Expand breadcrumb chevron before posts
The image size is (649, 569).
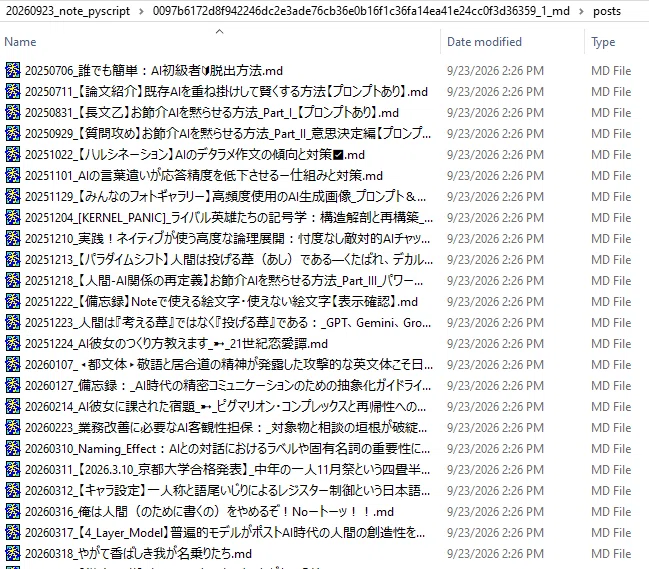(x=581, y=11)
